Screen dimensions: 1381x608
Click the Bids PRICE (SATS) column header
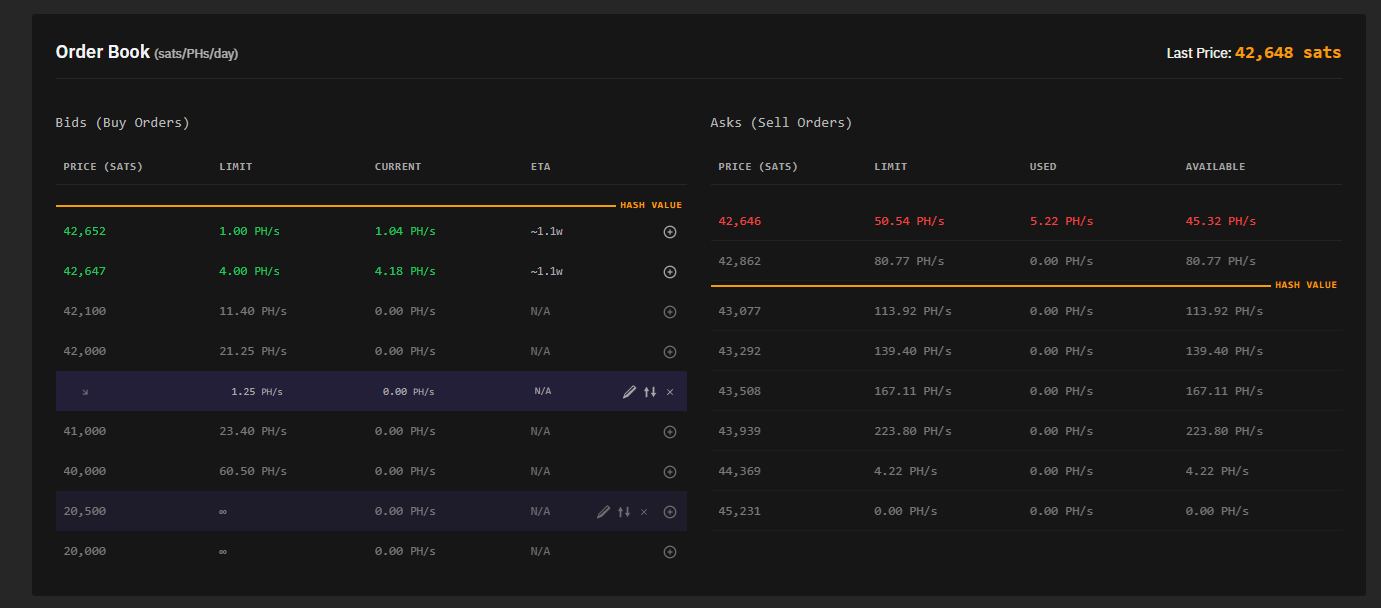tap(103, 167)
